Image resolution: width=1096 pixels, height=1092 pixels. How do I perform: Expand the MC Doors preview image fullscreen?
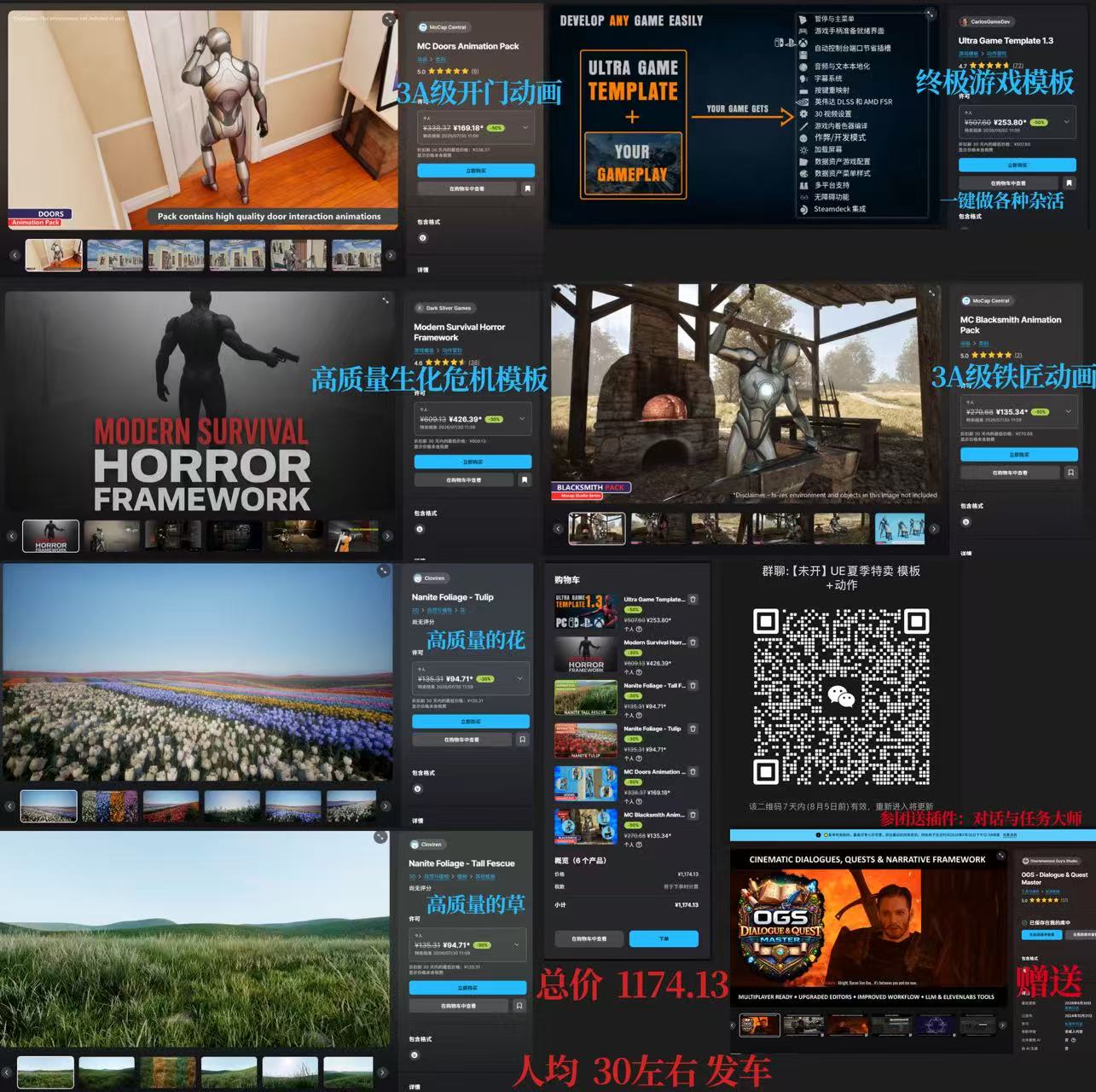tap(388, 19)
